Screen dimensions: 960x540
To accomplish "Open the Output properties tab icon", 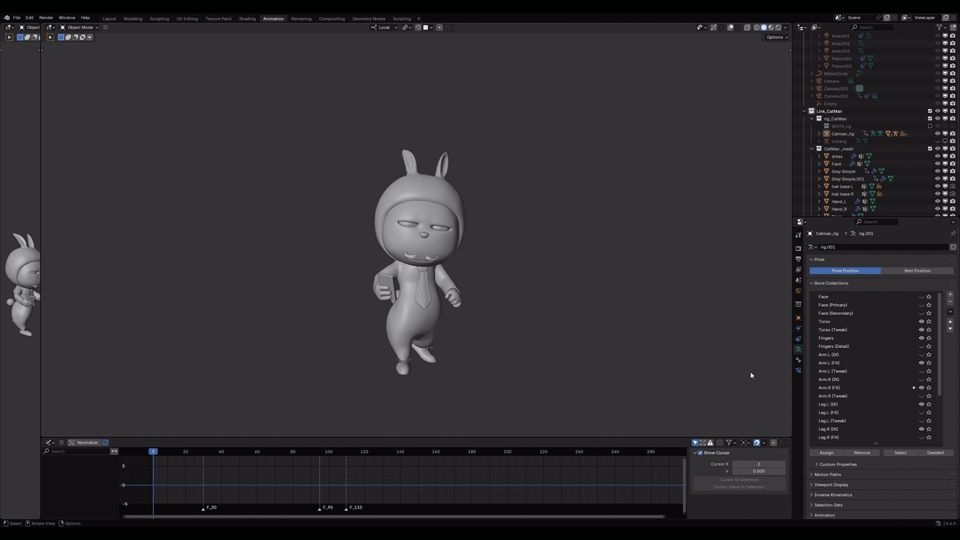I will click(798, 259).
